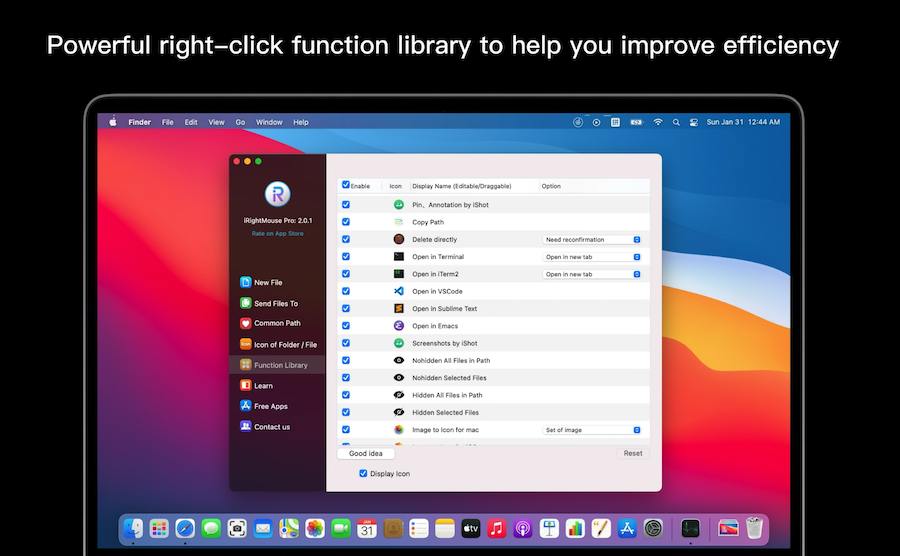900x556 pixels.
Task: Click eye icon for Nohidden All Files
Action: coord(399,360)
